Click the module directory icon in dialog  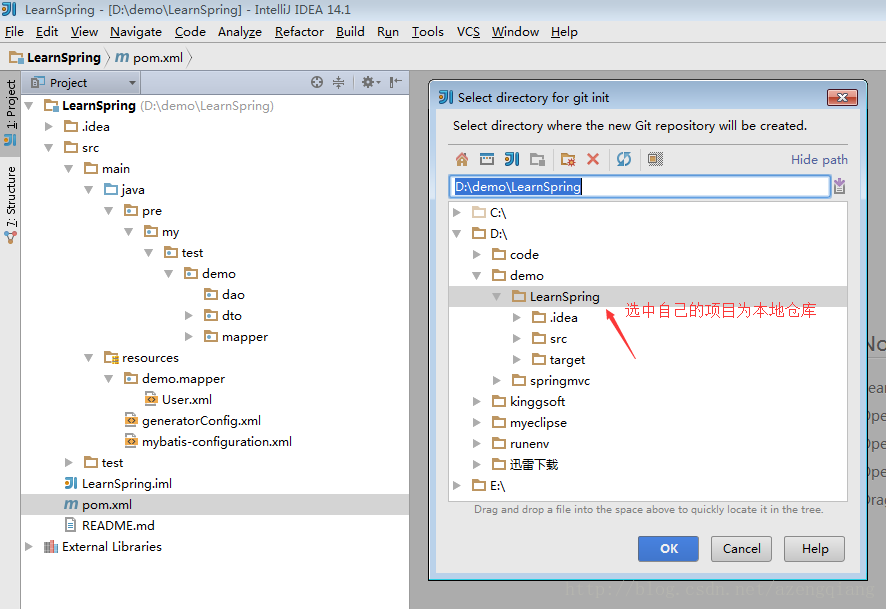coord(537,159)
